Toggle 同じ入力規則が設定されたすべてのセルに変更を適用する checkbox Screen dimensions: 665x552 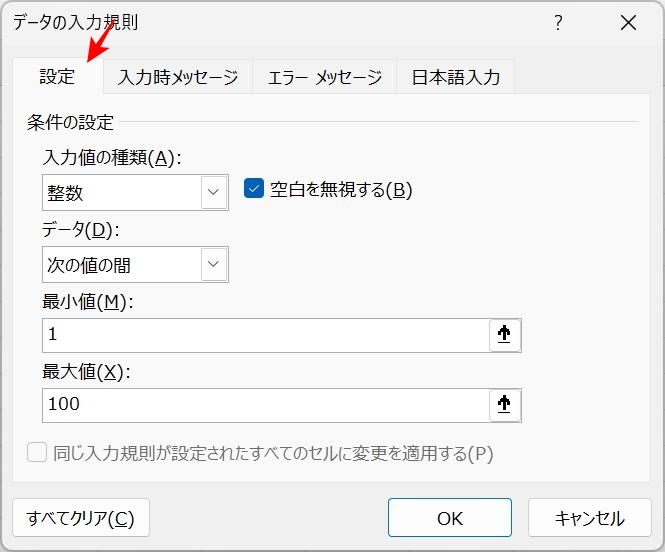tap(37, 452)
